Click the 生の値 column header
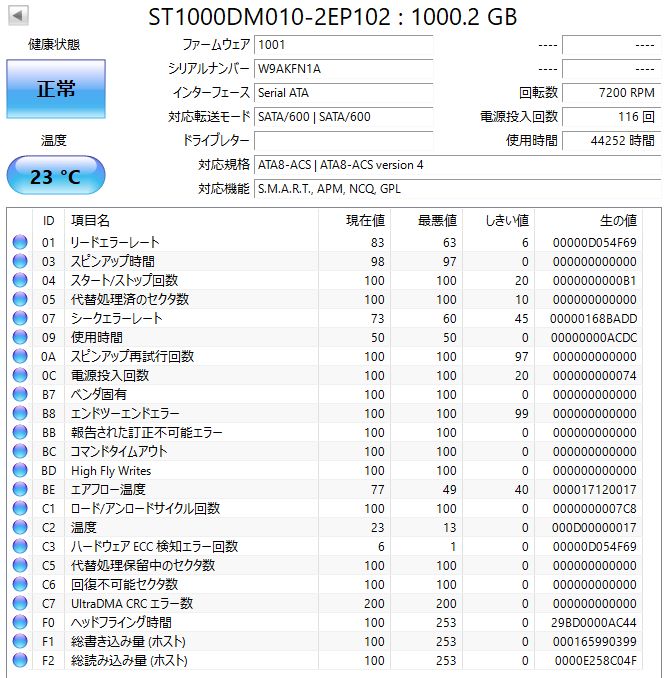 coord(617,220)
